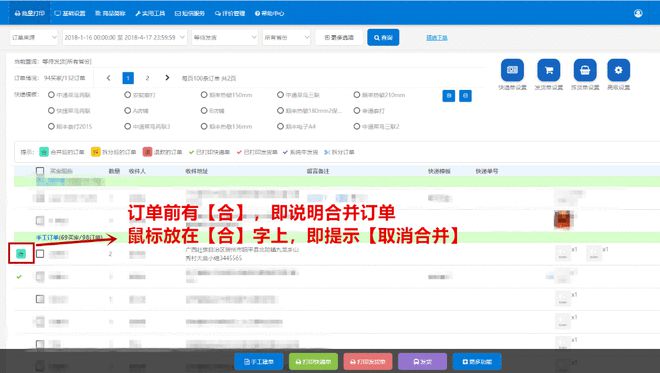
Task: Check the order row with 广西 address
Action: pos(40,254)
